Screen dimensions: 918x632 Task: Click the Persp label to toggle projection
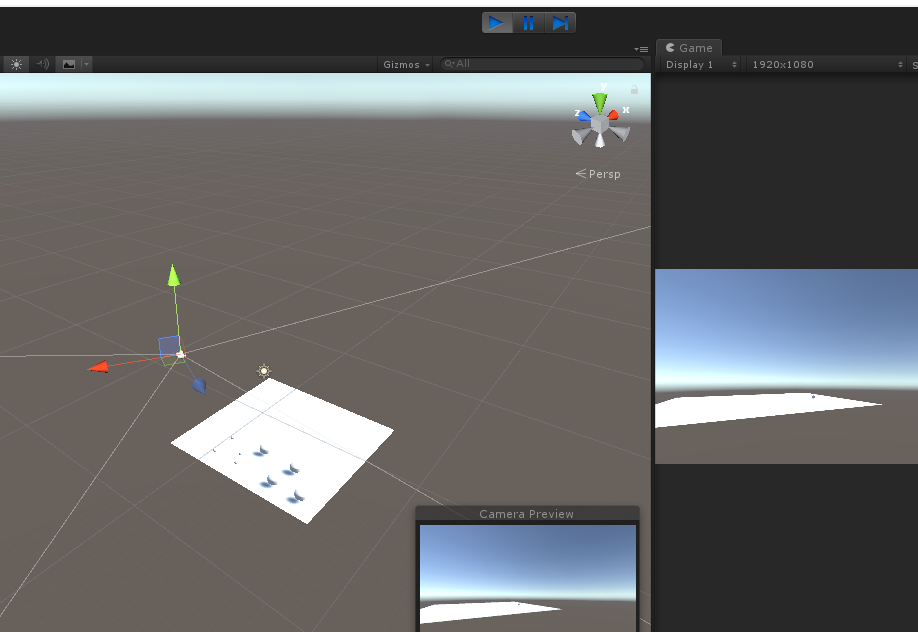pyautogui.click(x=603, y=173)
